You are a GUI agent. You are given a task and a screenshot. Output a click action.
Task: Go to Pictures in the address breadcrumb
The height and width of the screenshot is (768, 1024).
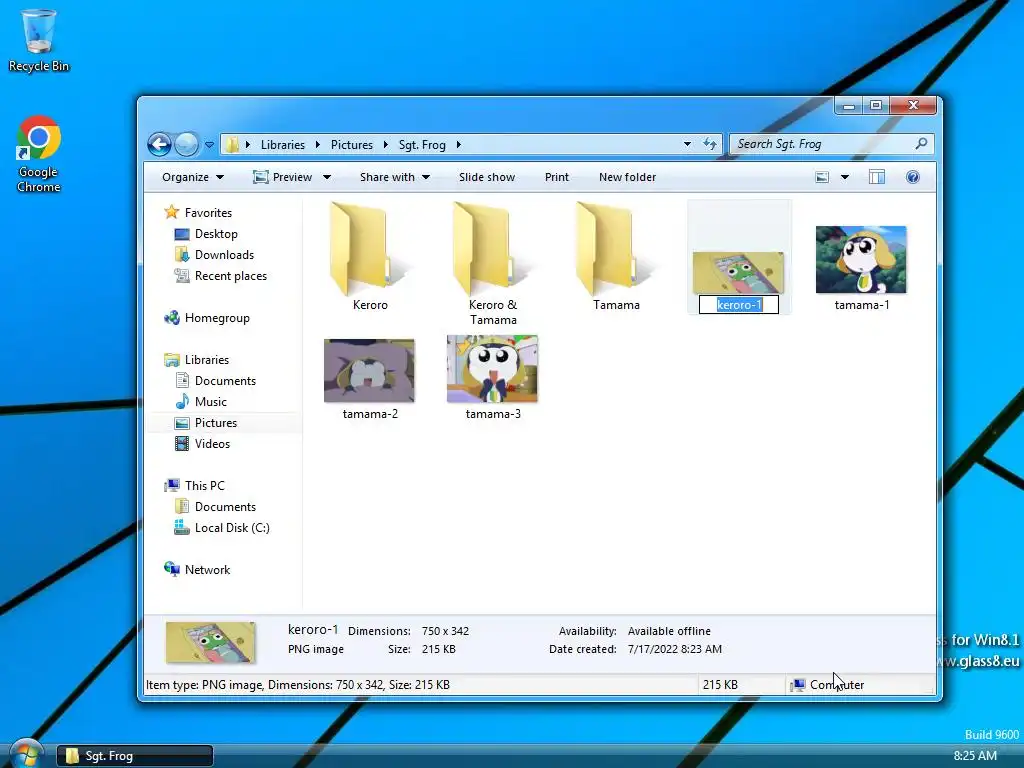click(351, 145)
